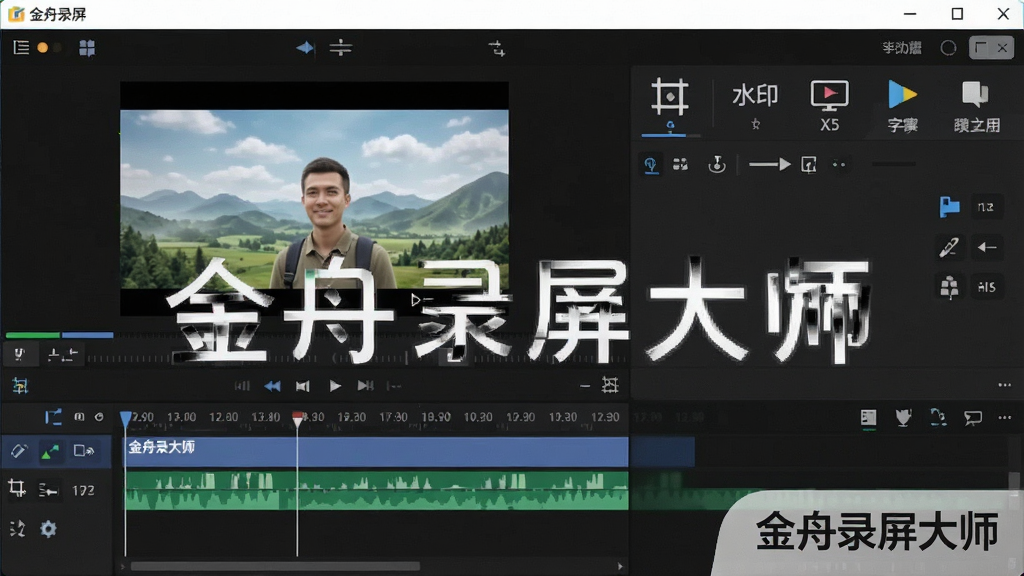This screenshot has width=1024, height=576.
Task: Click the red playhead marker on the ruler
Action: coord(297,418)
